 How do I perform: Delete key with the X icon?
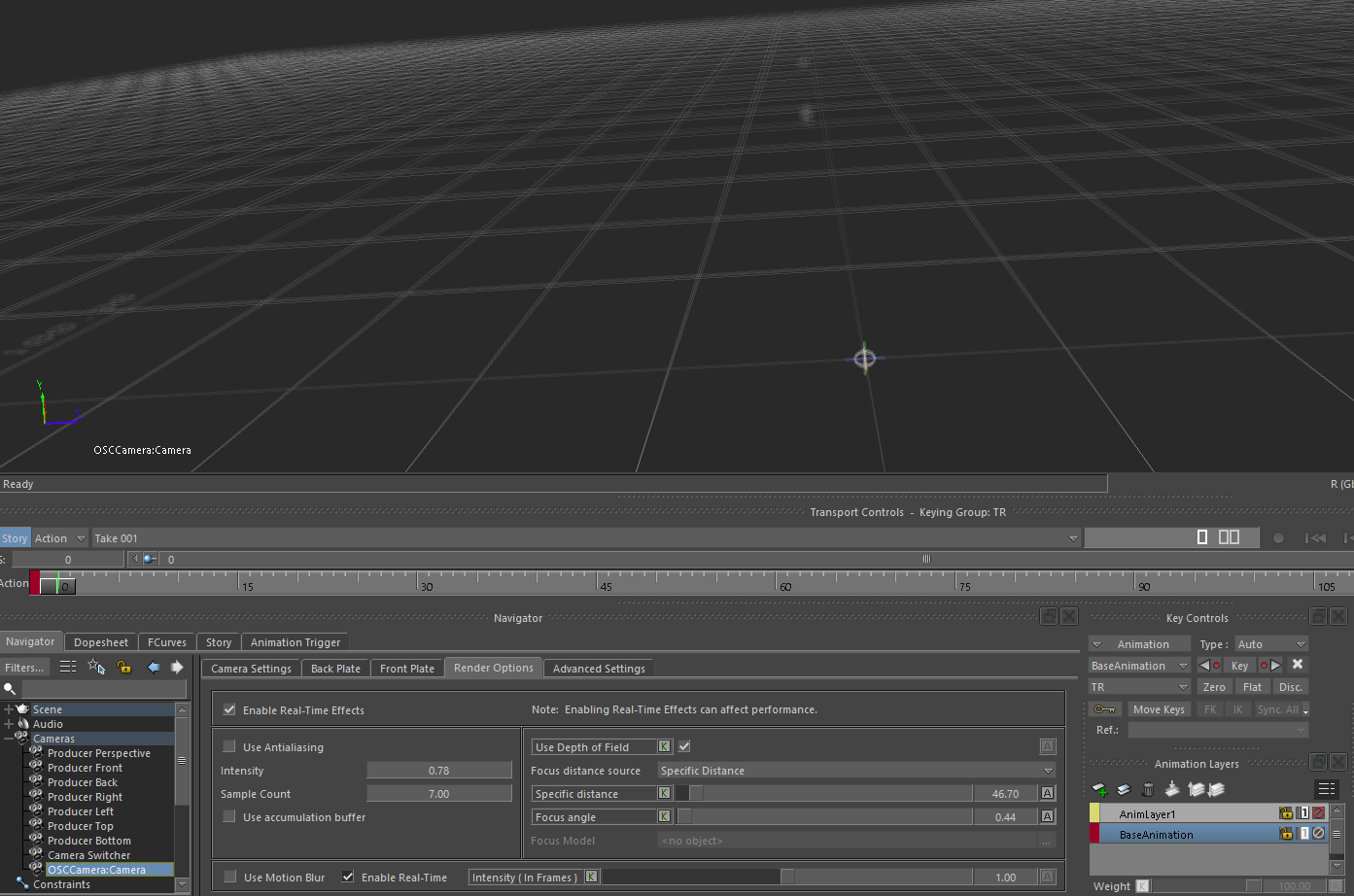[x=1298, y=665]
